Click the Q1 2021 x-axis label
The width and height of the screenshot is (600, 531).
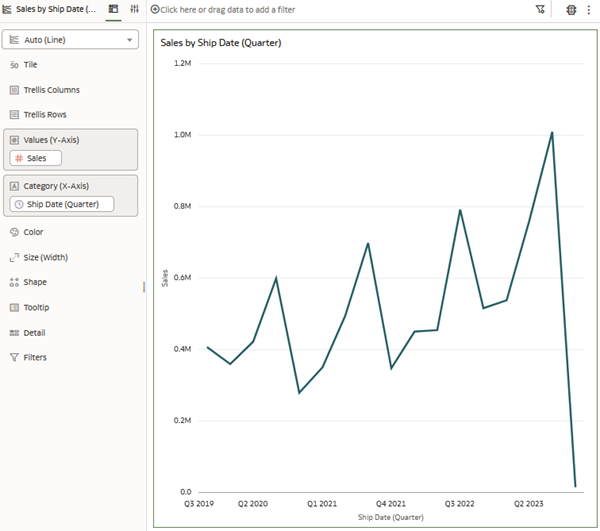322,504
